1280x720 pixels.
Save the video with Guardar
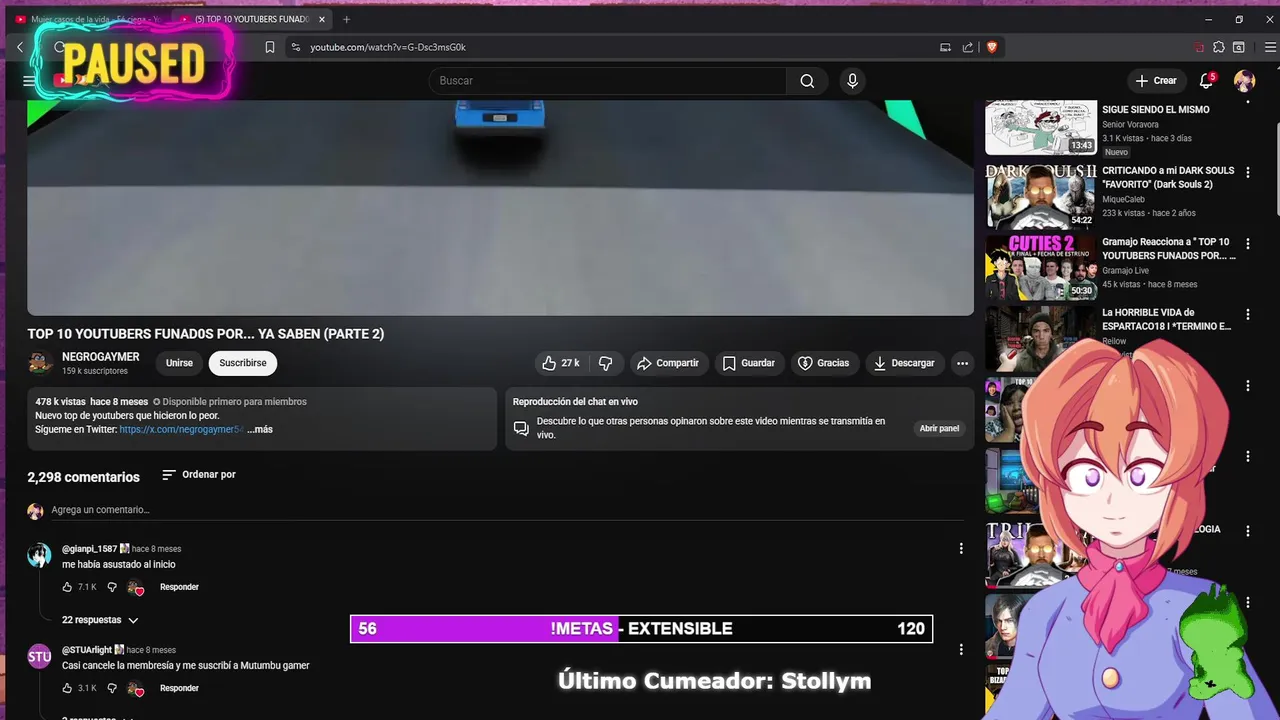pos(749,363)
